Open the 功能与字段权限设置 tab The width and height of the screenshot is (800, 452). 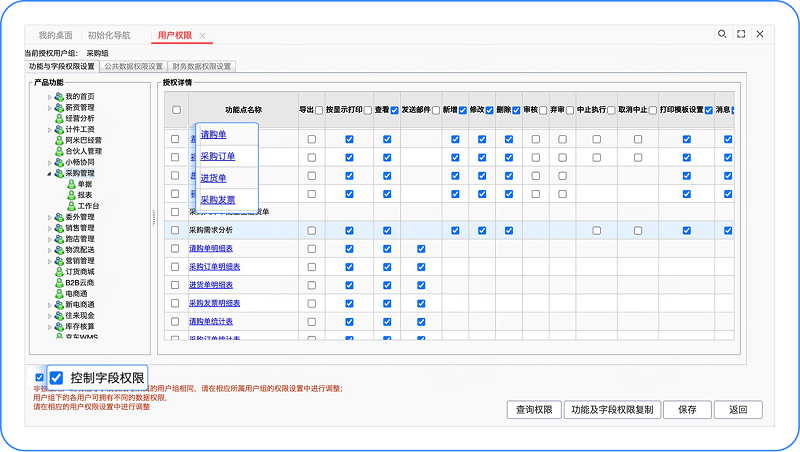point(62,66)
